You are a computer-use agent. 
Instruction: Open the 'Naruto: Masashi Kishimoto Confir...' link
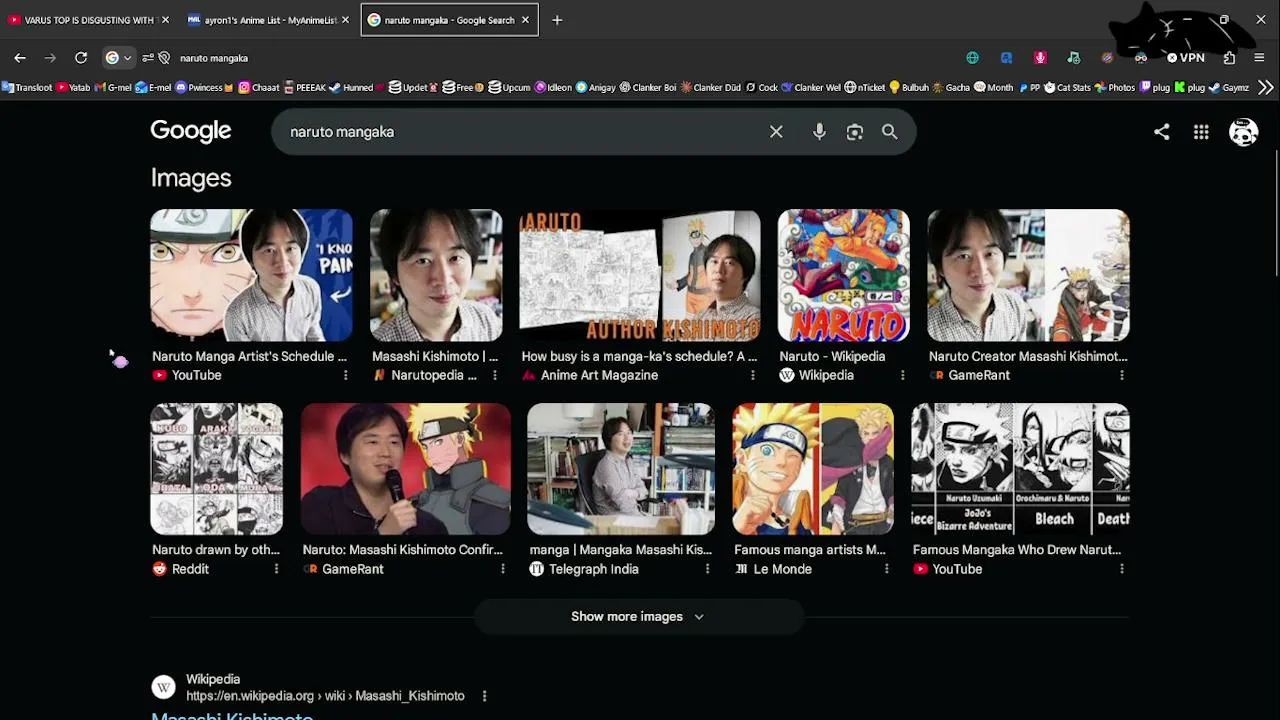point(402,550)
